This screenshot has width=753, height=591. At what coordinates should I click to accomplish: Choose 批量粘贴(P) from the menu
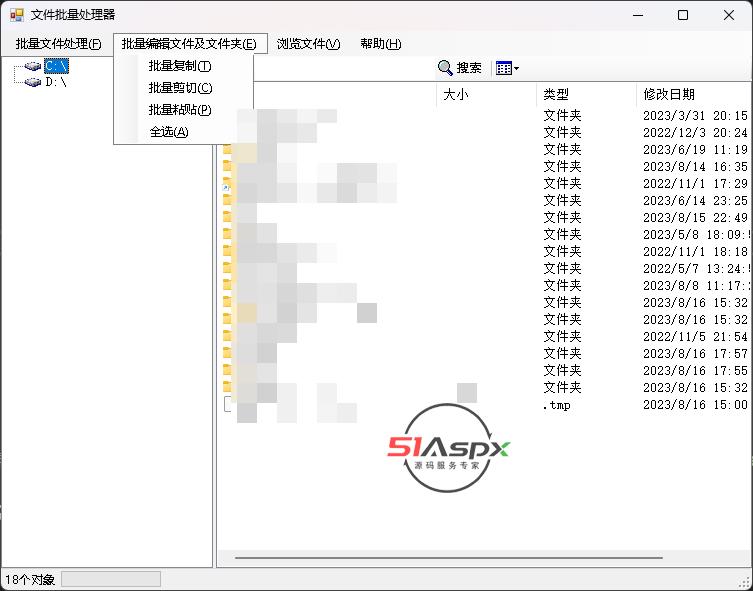[180, 110]
